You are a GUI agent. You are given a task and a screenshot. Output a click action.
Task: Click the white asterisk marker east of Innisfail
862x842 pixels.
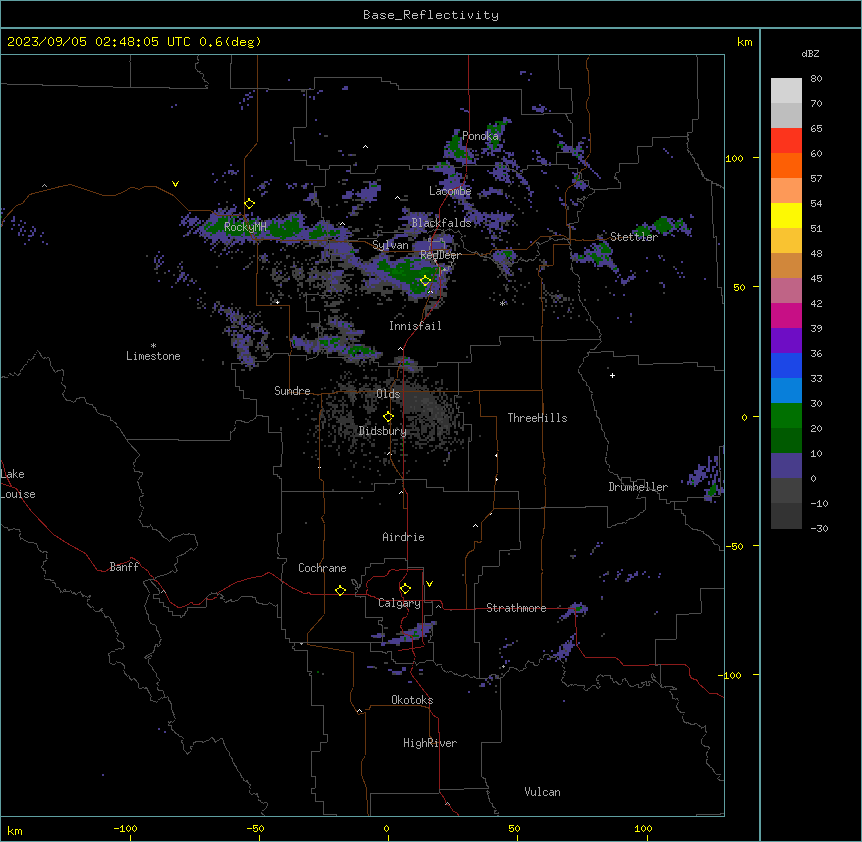[x=503, y=303]
